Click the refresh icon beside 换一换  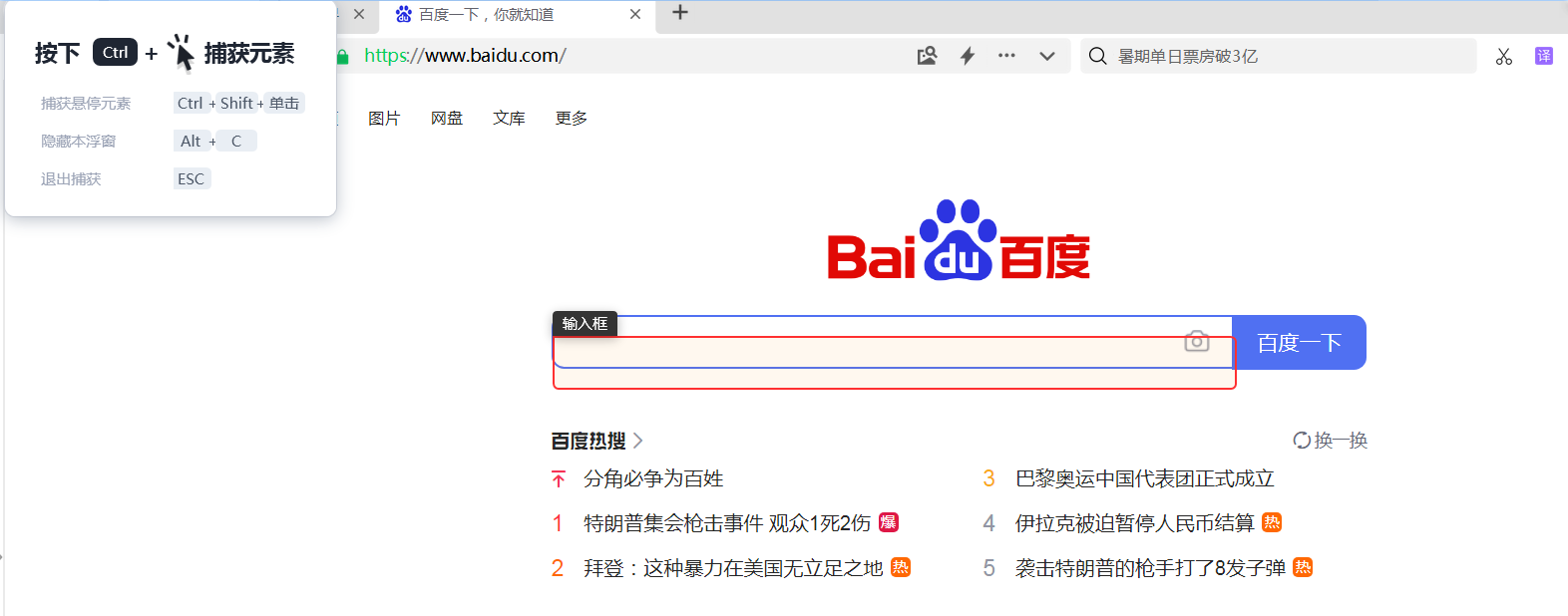coord(1302,440)
